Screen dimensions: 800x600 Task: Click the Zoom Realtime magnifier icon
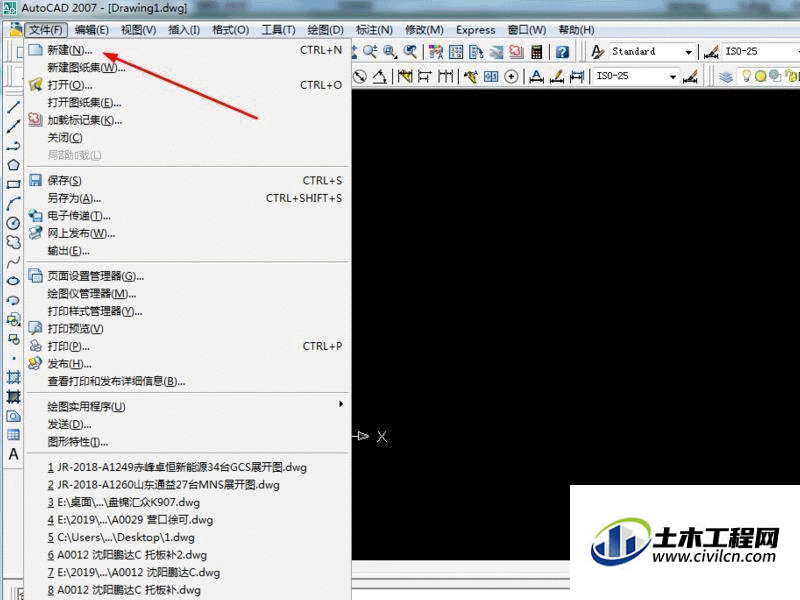(x=370, y=52)
